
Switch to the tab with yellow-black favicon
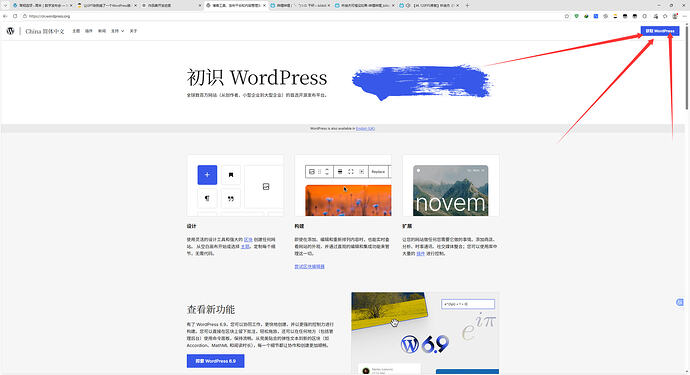coord(106,5)
